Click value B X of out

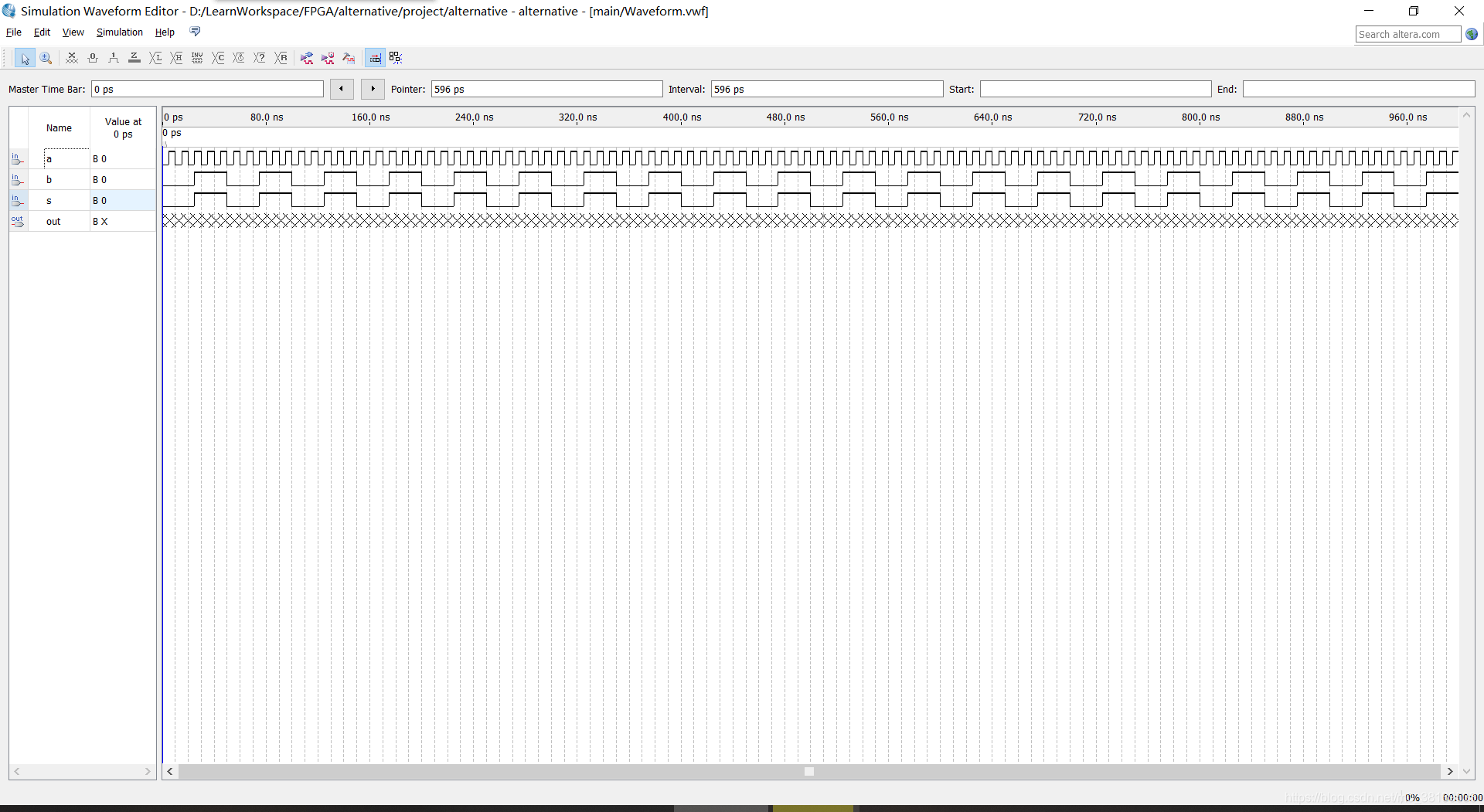coord(100,222)
